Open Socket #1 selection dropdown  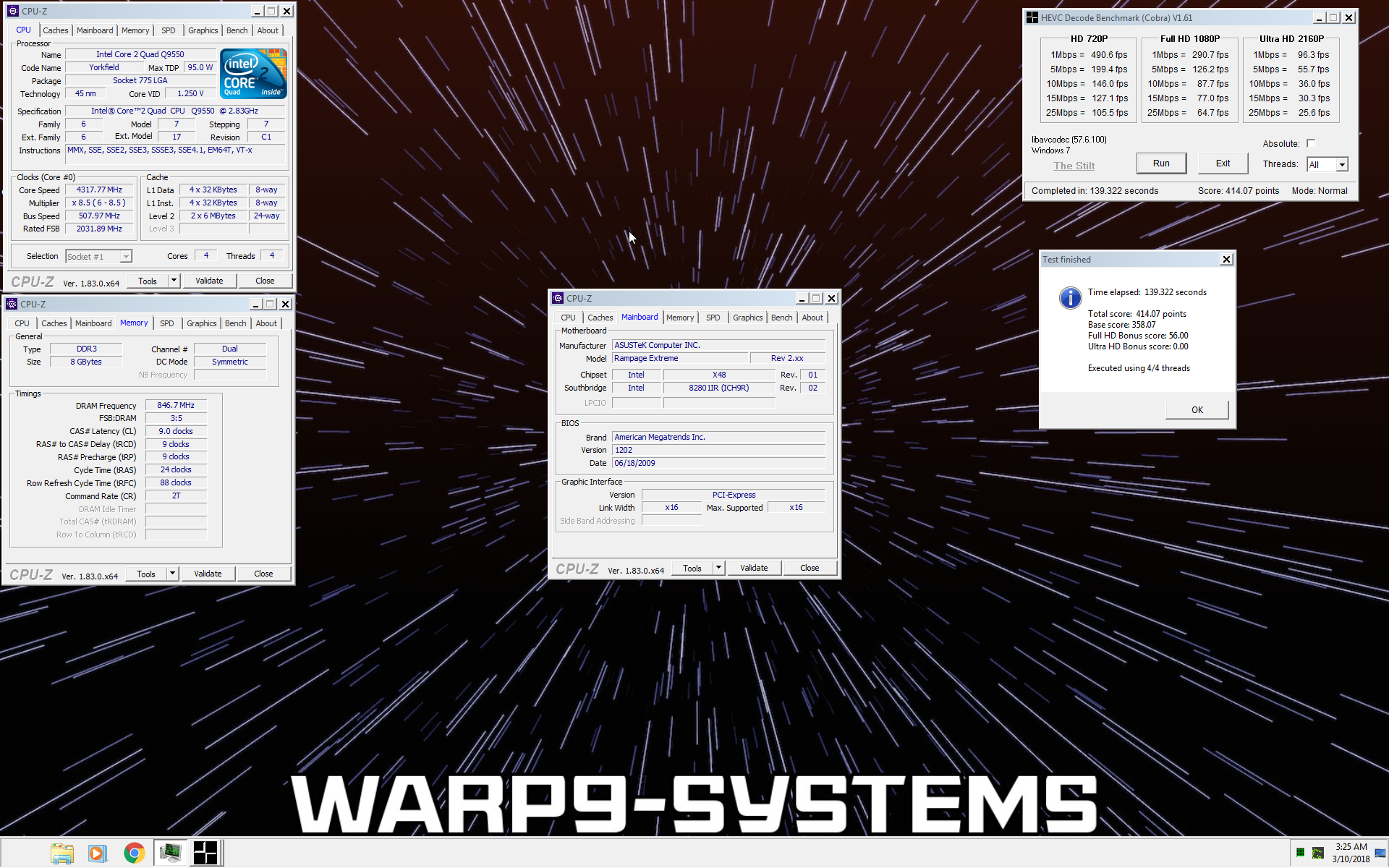click(x=126, y=257)
